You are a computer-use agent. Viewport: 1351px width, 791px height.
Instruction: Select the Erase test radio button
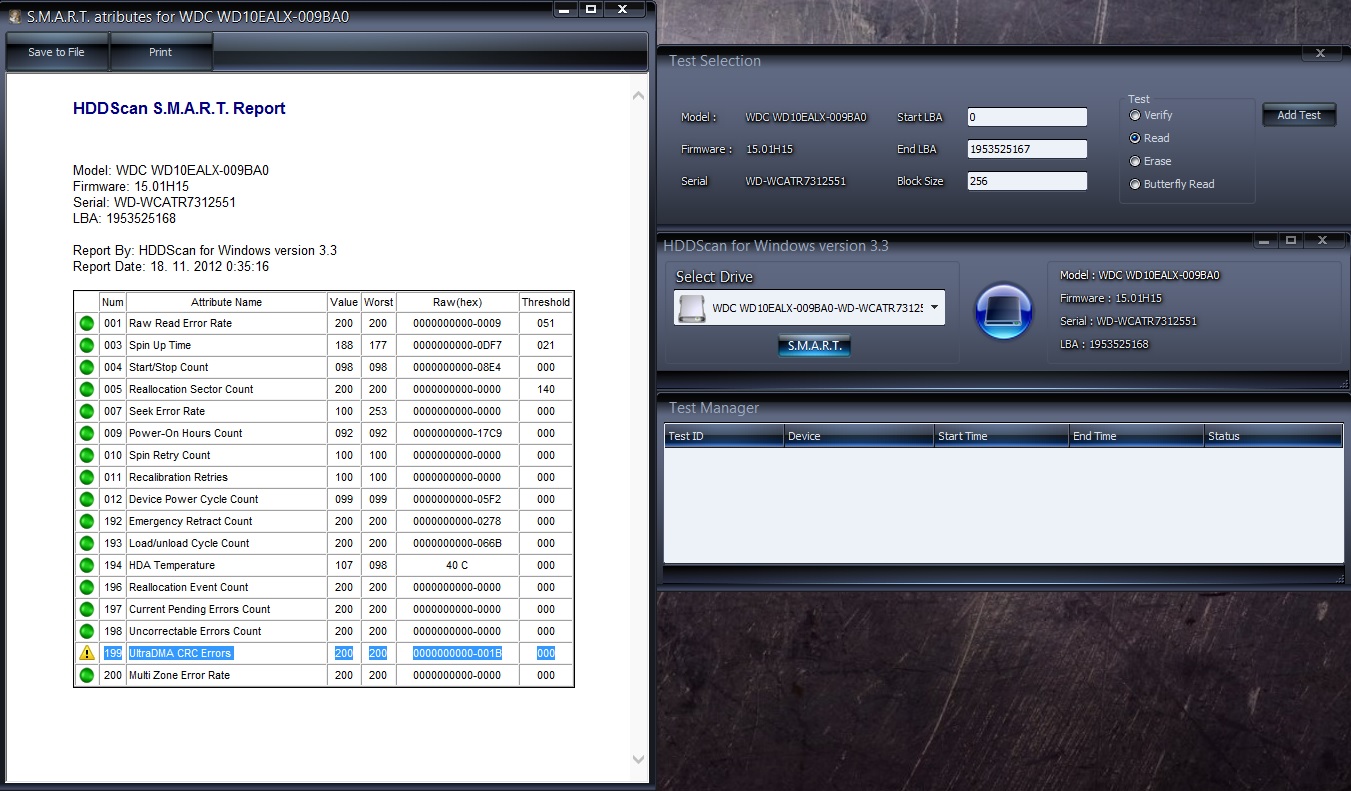coord(1135,161)
